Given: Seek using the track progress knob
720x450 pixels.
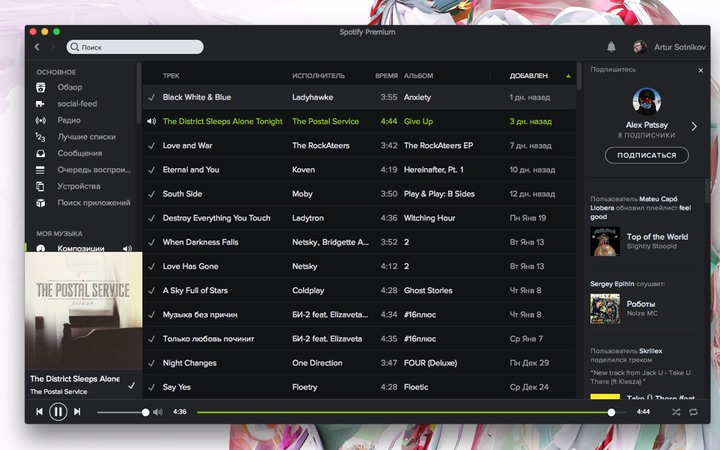Looking at the screenshot, I should pyautogui.click(x=611, y=412).
